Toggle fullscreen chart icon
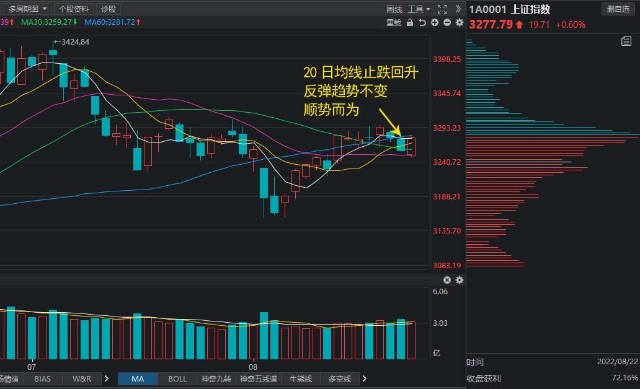Viewport: 640px width, 389px height. [442, 9]
